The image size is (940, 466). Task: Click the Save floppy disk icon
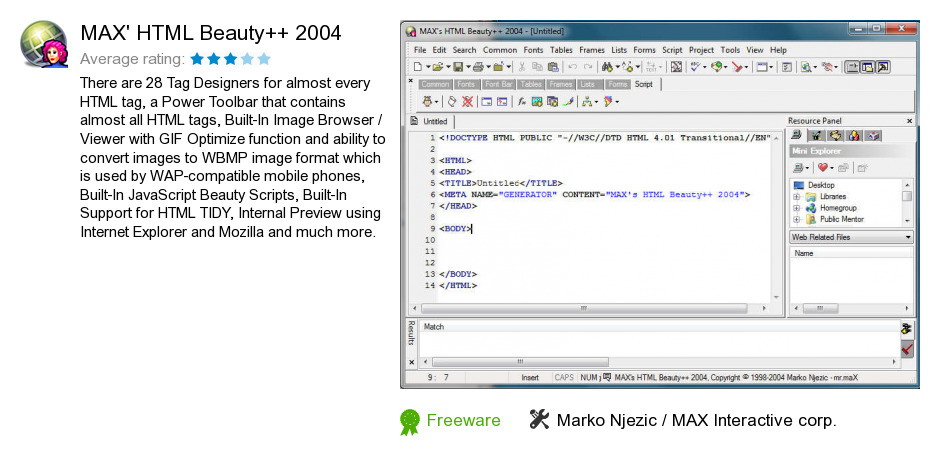coord(458,67)
